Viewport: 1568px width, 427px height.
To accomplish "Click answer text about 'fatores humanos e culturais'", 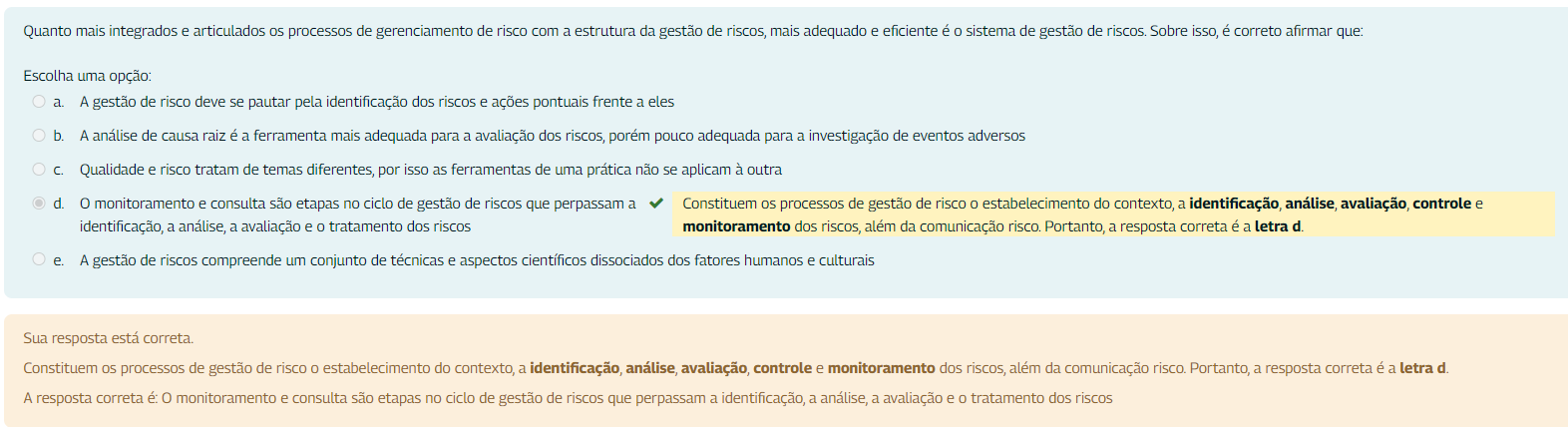I will pos(477,260).
